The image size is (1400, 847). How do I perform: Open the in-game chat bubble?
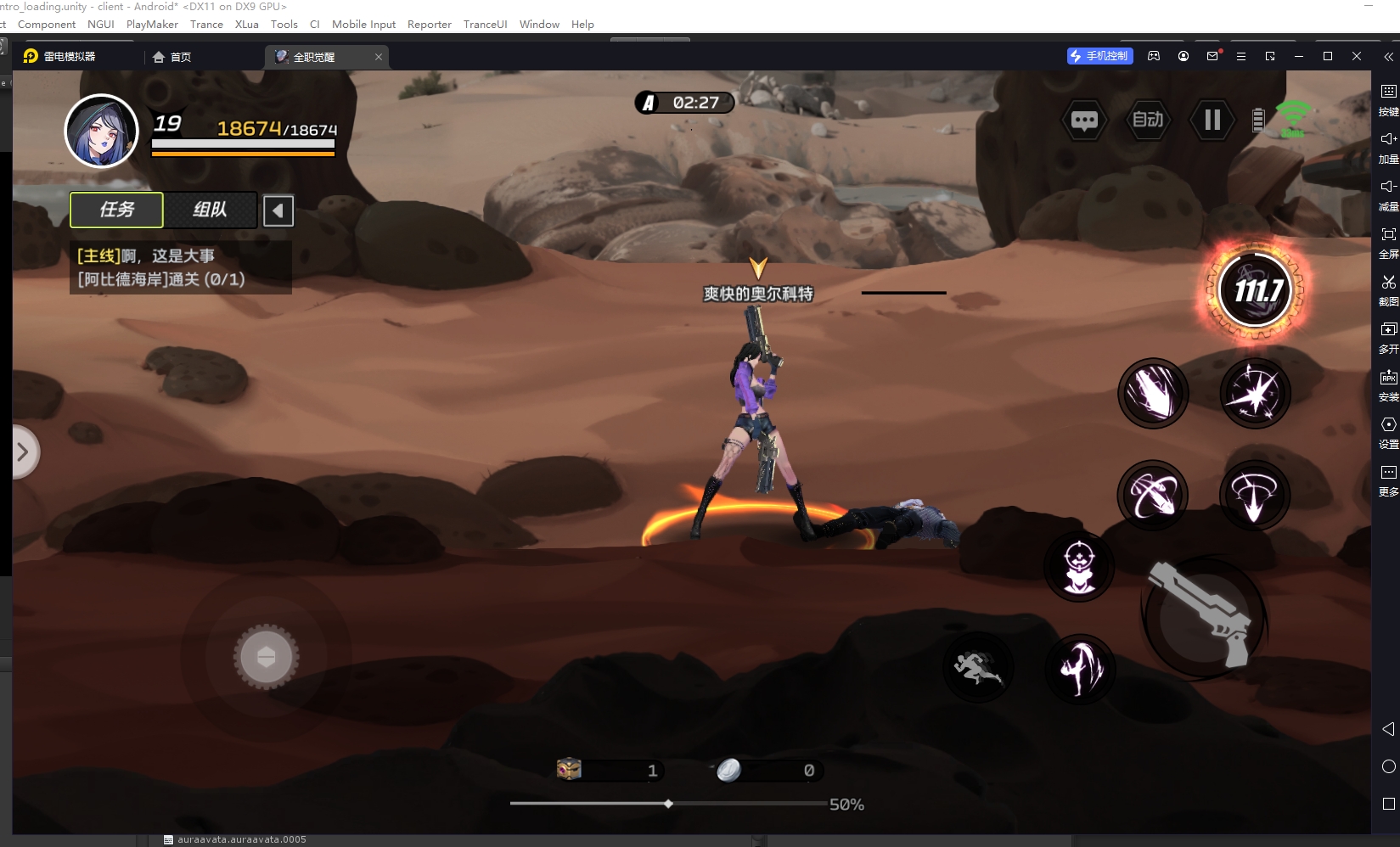pyautogui.click(x=1084, y=120)
